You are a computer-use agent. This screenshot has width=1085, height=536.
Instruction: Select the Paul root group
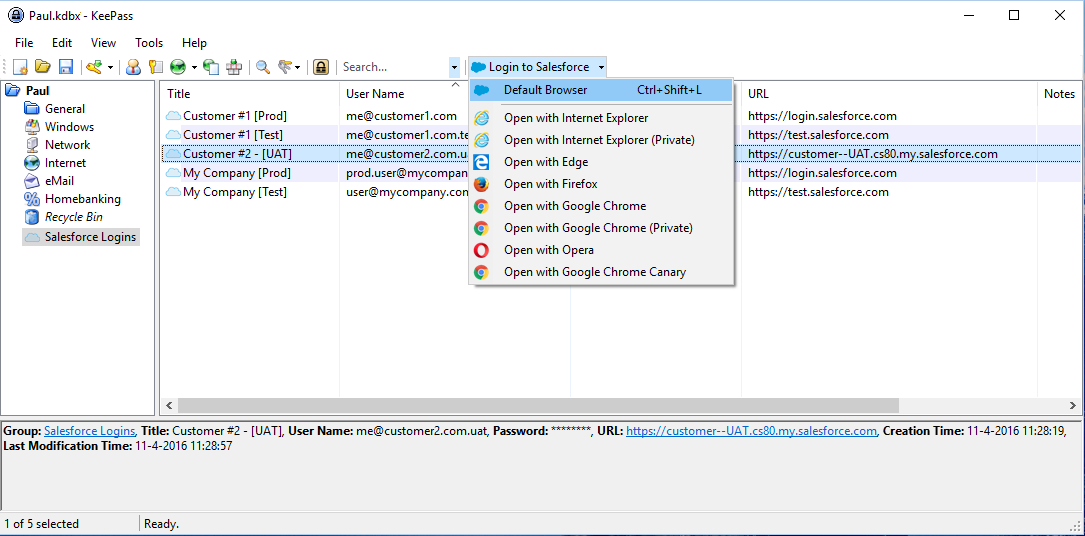point(37,91)
